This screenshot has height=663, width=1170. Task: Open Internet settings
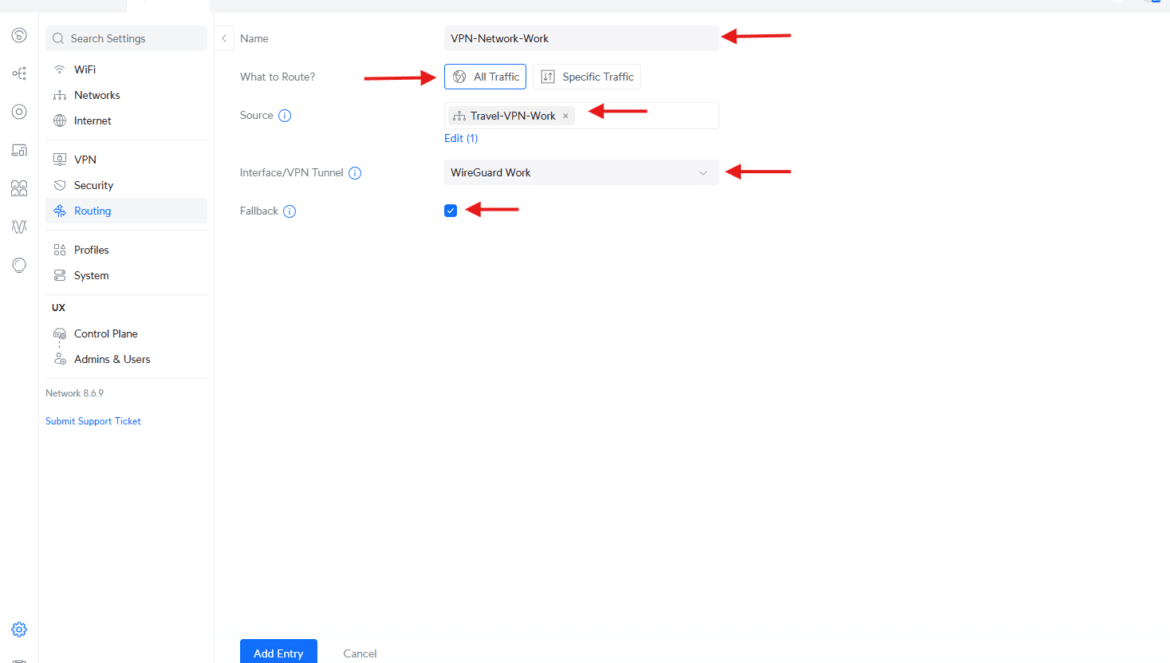point(126,120)
